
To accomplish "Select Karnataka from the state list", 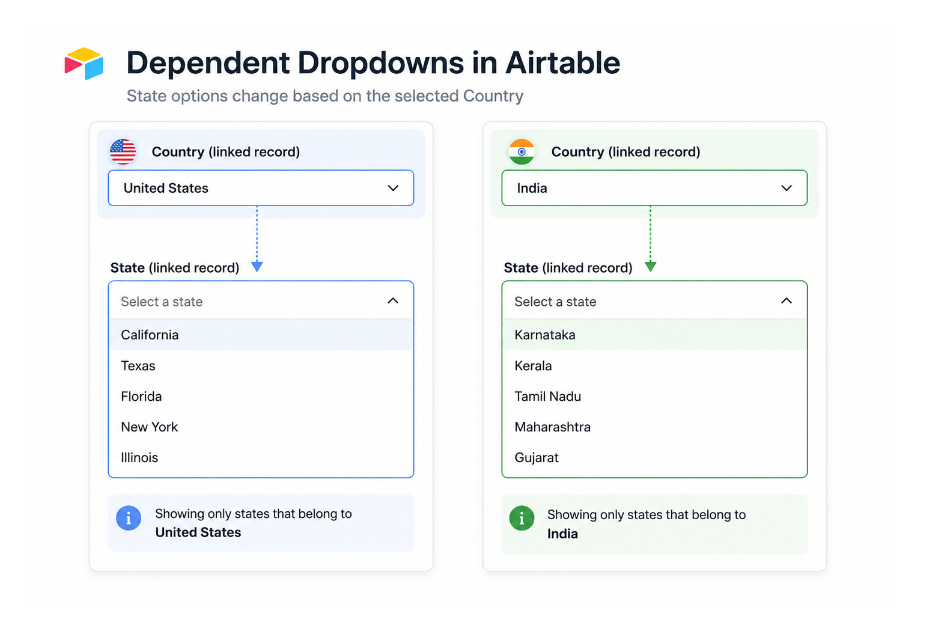I will [654, 335].
